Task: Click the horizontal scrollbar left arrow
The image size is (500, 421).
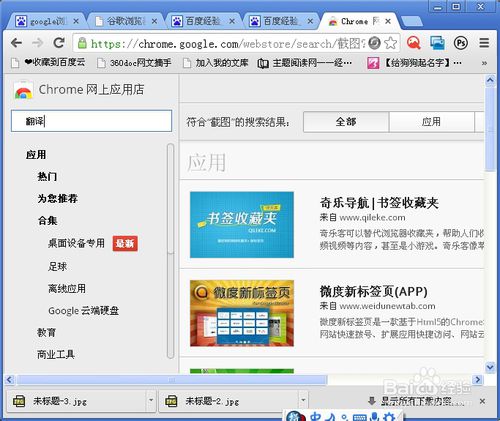Action: (x=9, y=380)
